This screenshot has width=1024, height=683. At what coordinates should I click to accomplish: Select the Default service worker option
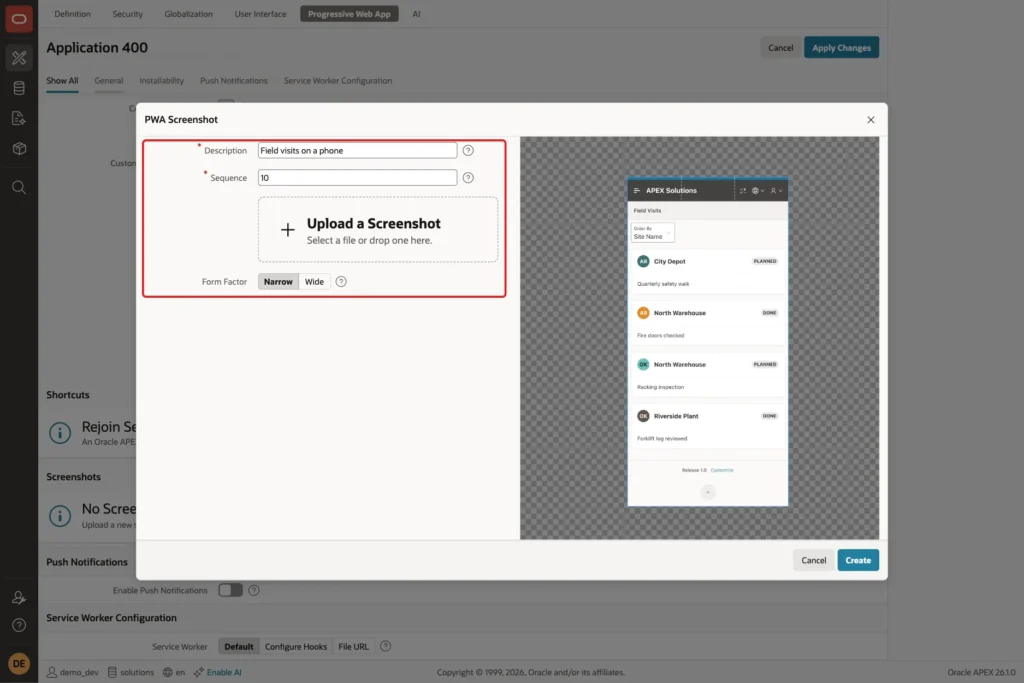238,646
